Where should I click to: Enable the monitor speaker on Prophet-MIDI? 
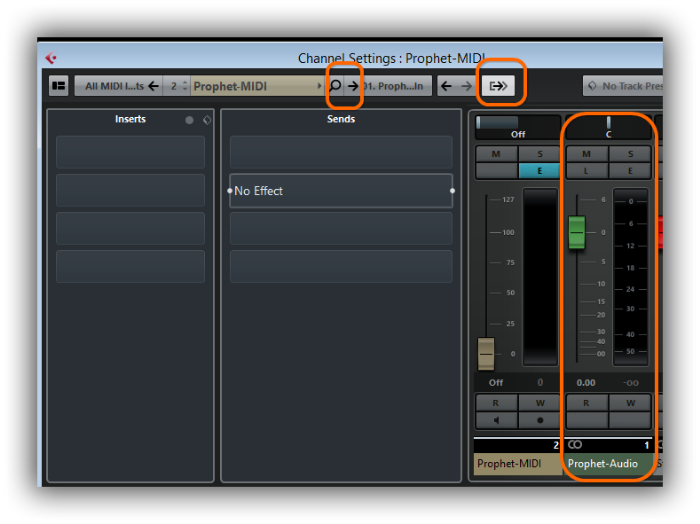[497, 420]
